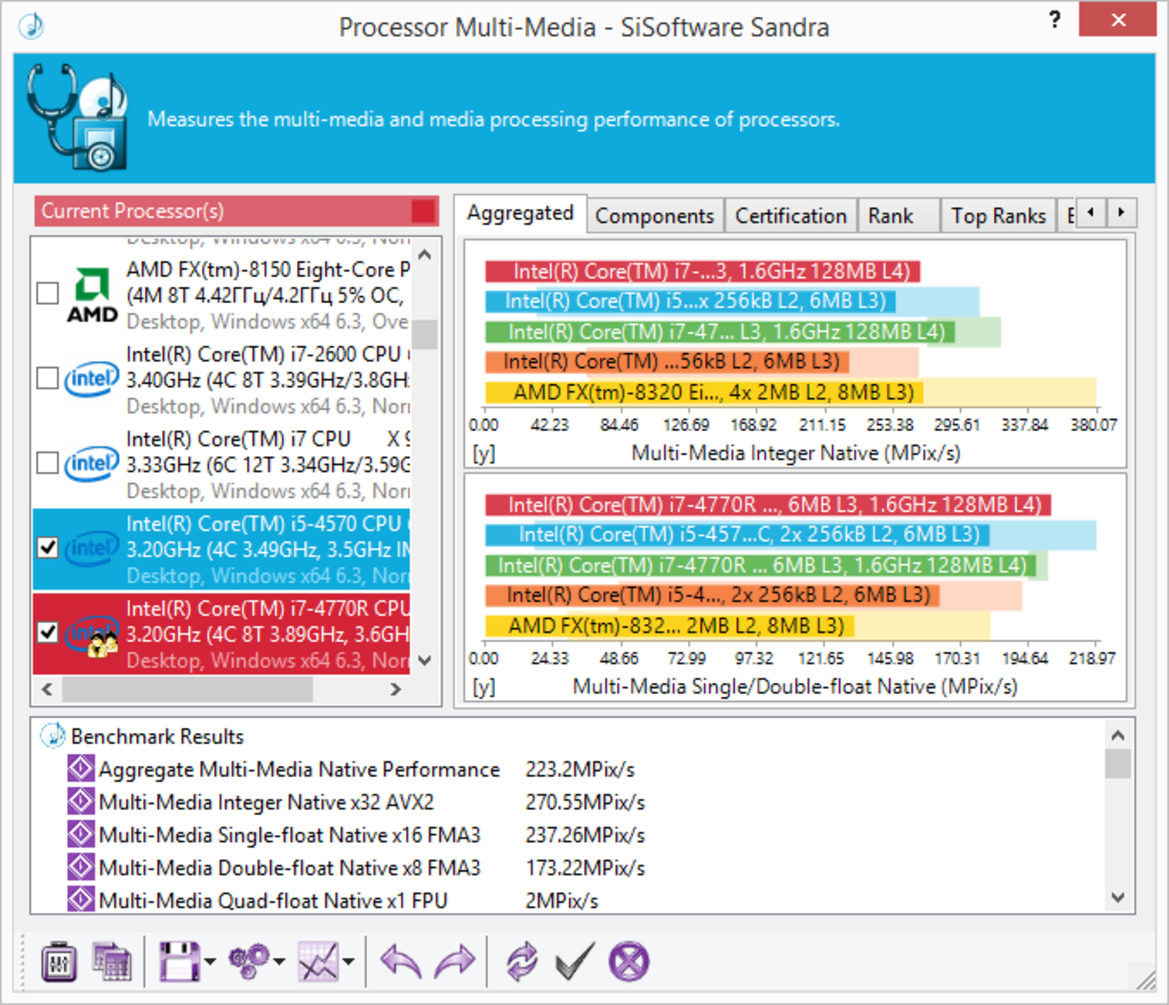Click the 173.22MPix/s value

[x=585, y=868]
